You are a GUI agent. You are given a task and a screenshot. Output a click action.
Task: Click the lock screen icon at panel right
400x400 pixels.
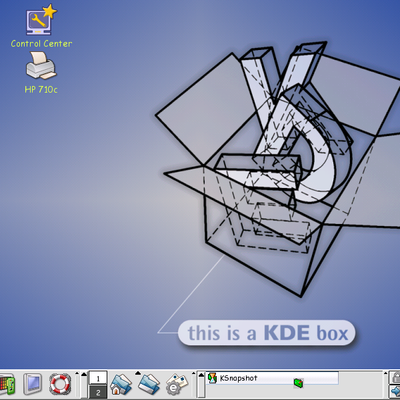(x=396, y=378)
